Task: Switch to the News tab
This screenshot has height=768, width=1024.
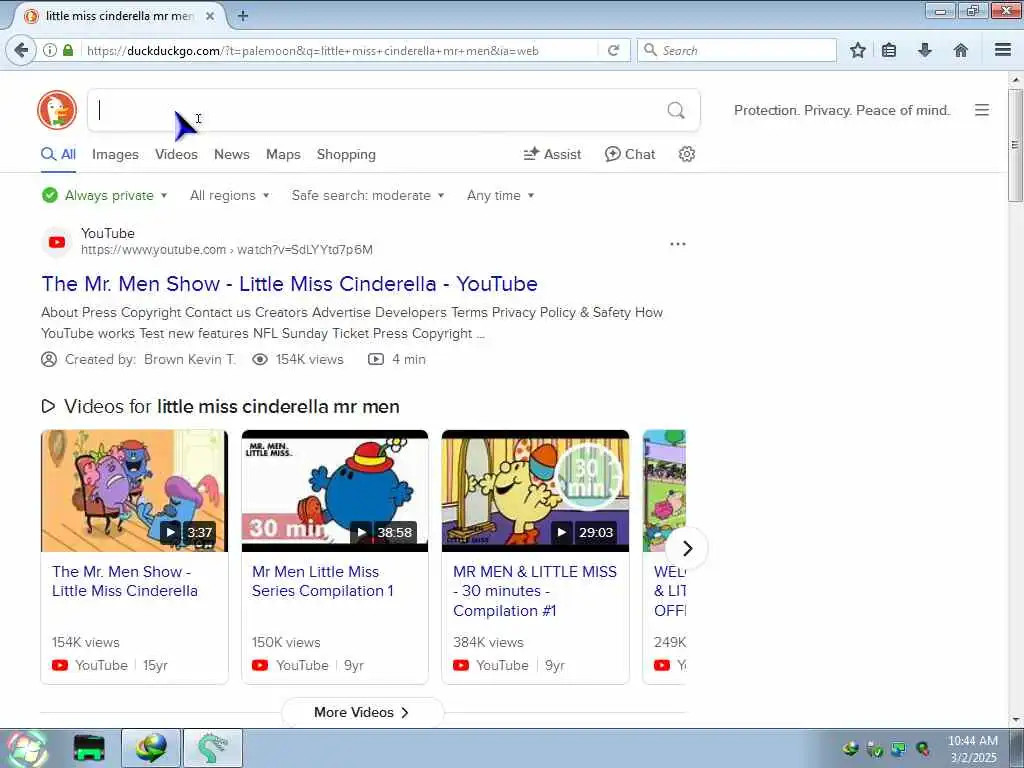Action: pos(232,155)
